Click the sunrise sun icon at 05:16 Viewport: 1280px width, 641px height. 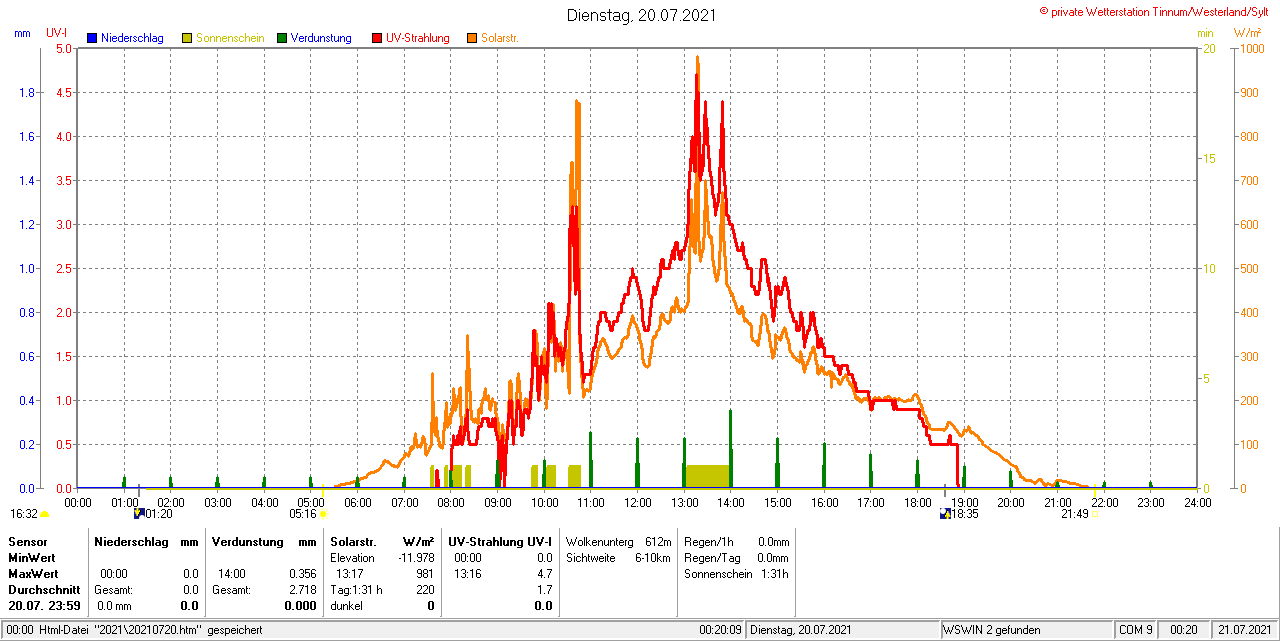(x=323, y=514)
